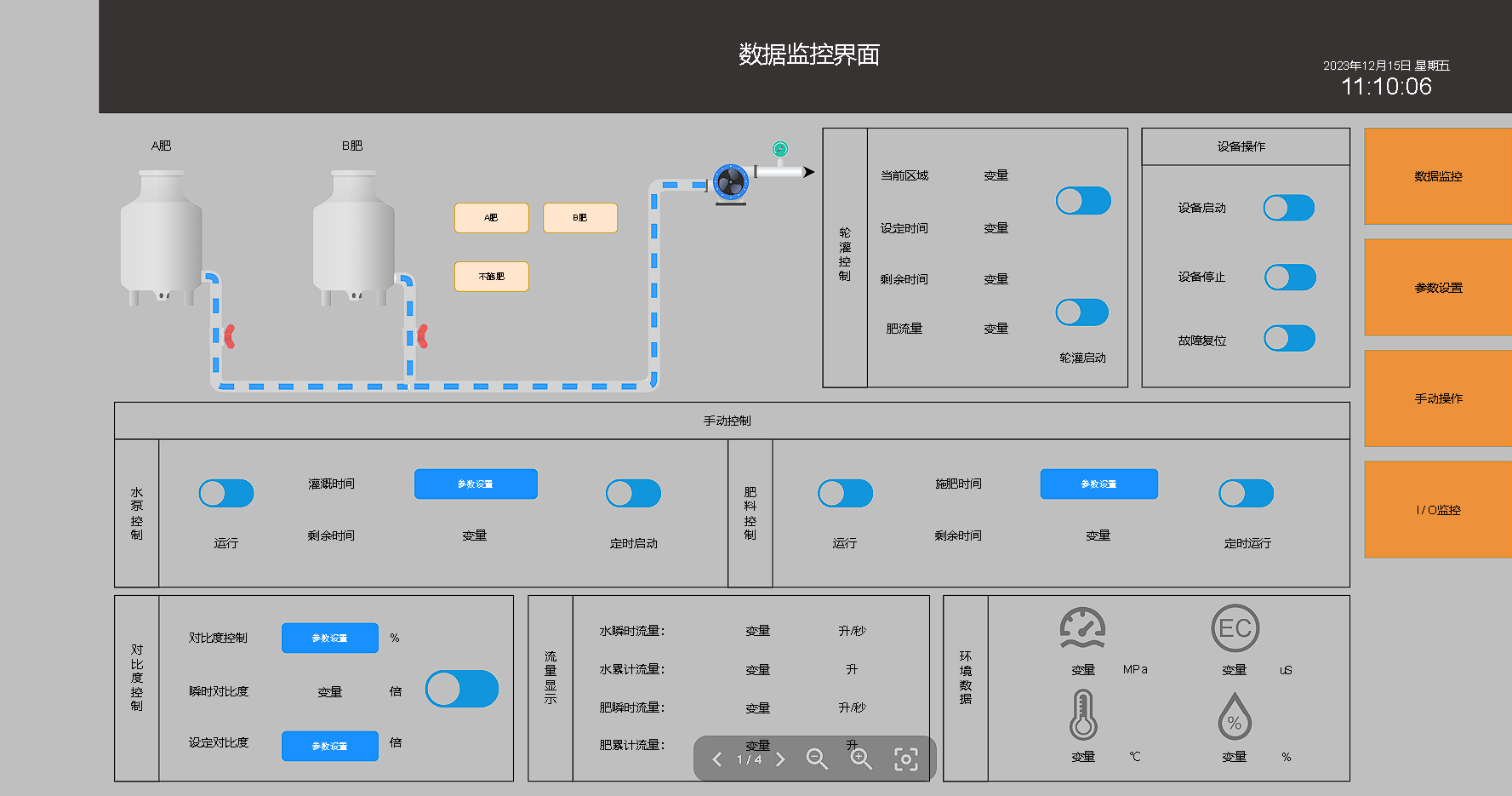Click the red valve below B肥 tank

click(x=422, y=336)
